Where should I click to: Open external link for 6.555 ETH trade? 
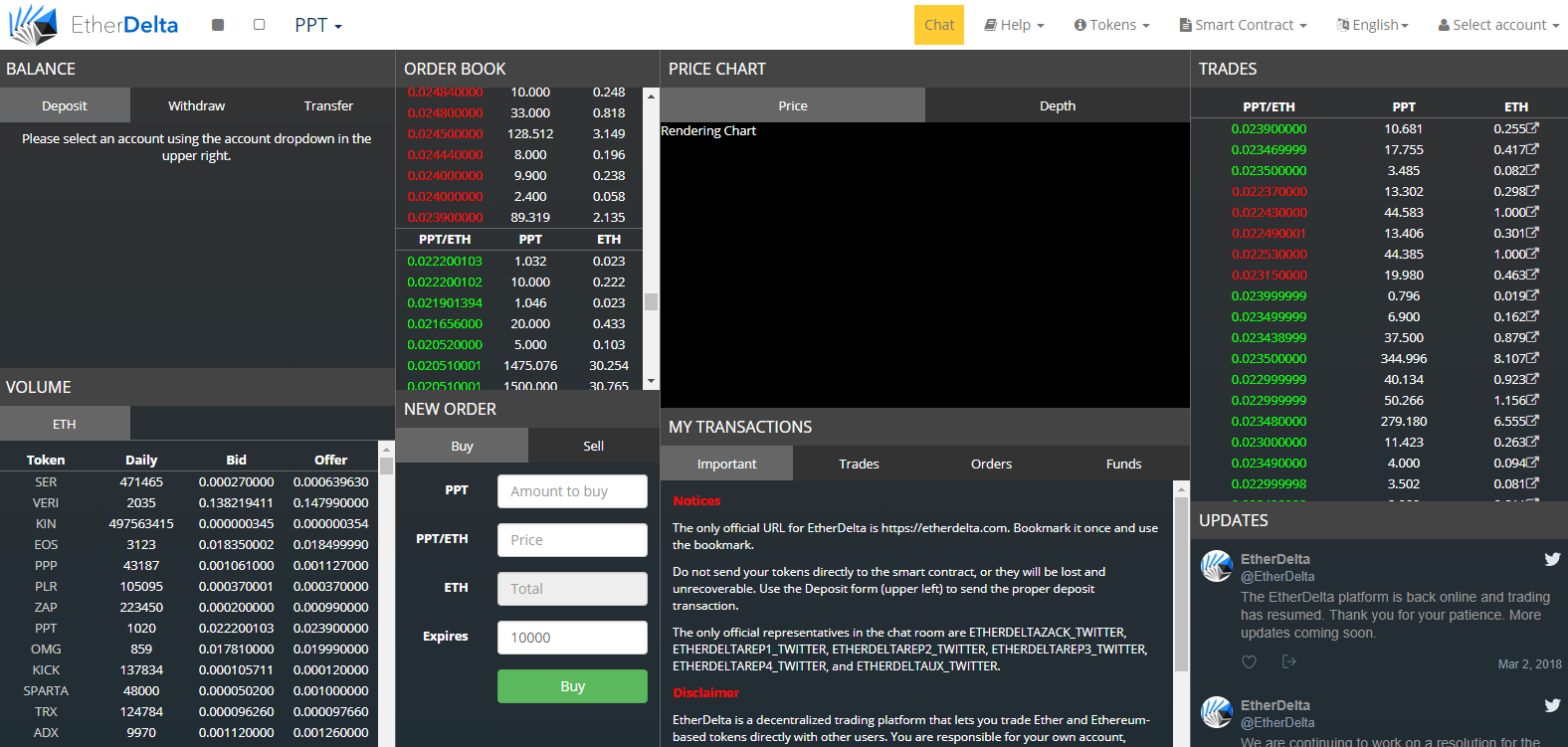point(1533,421)
